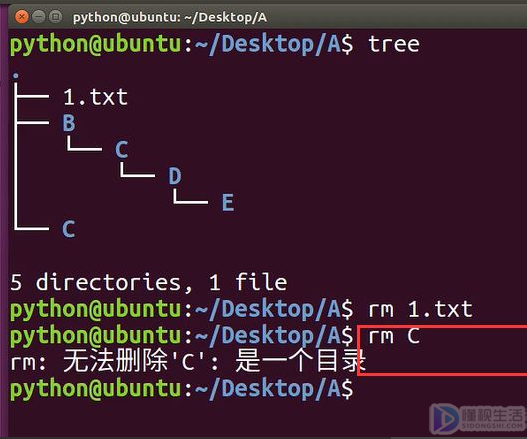Select directory D in the tree
Screen dimensions: 527x439
[175, 176]
